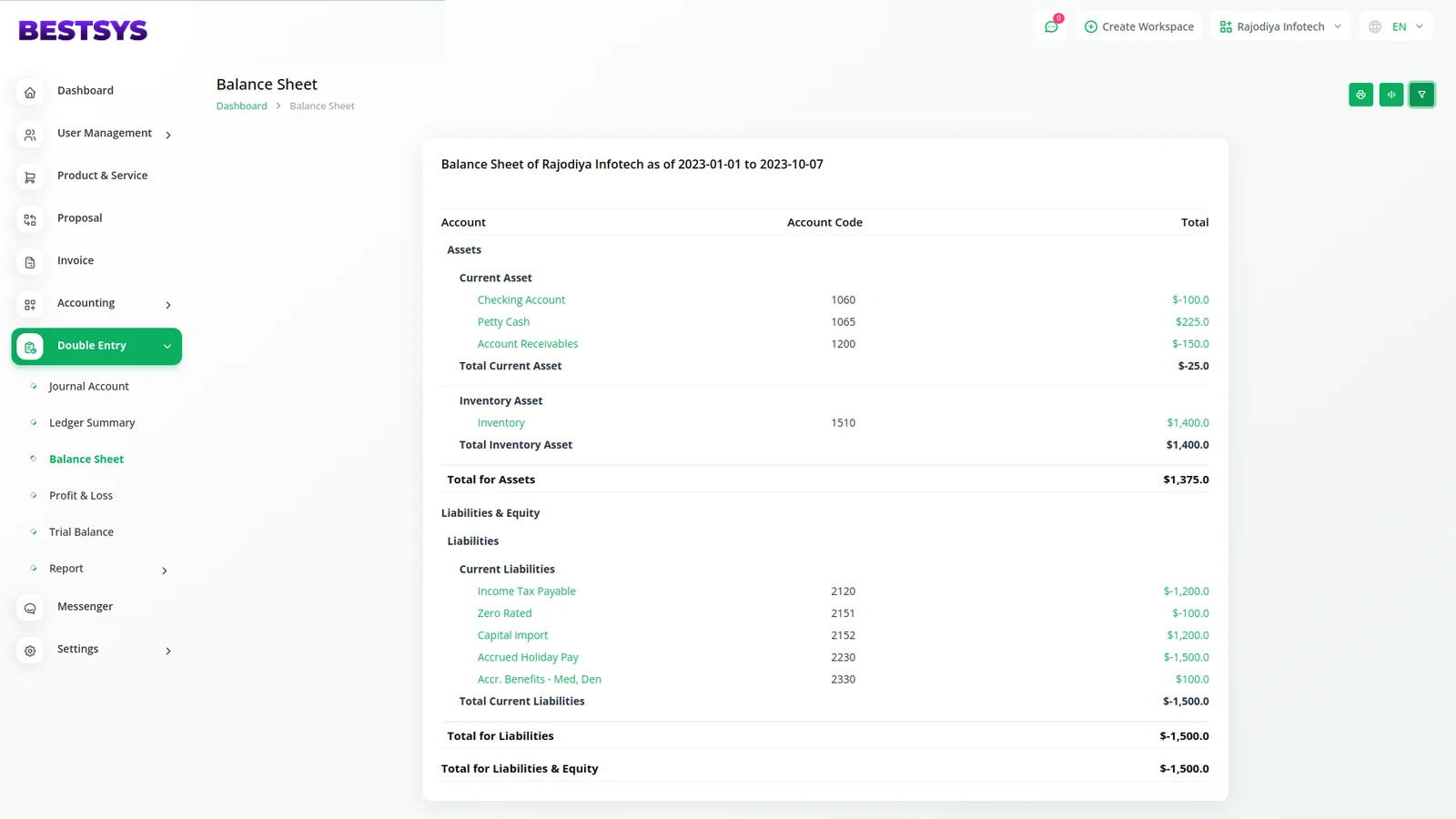Click the Product & Service cart icon
1456x819 pixels.
[30, 177]
